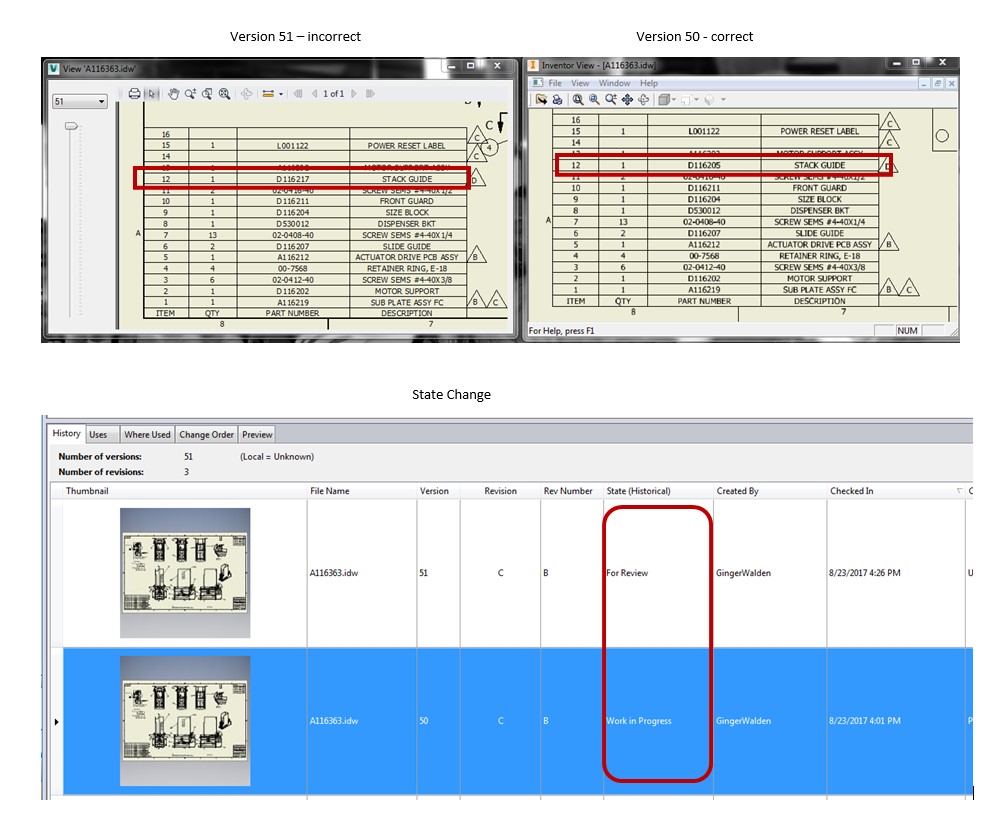Click the greyed Orbit icon in the left viewer
Image resolution: width=1000 pixels, height=814 pixels.
click(246, 94)
